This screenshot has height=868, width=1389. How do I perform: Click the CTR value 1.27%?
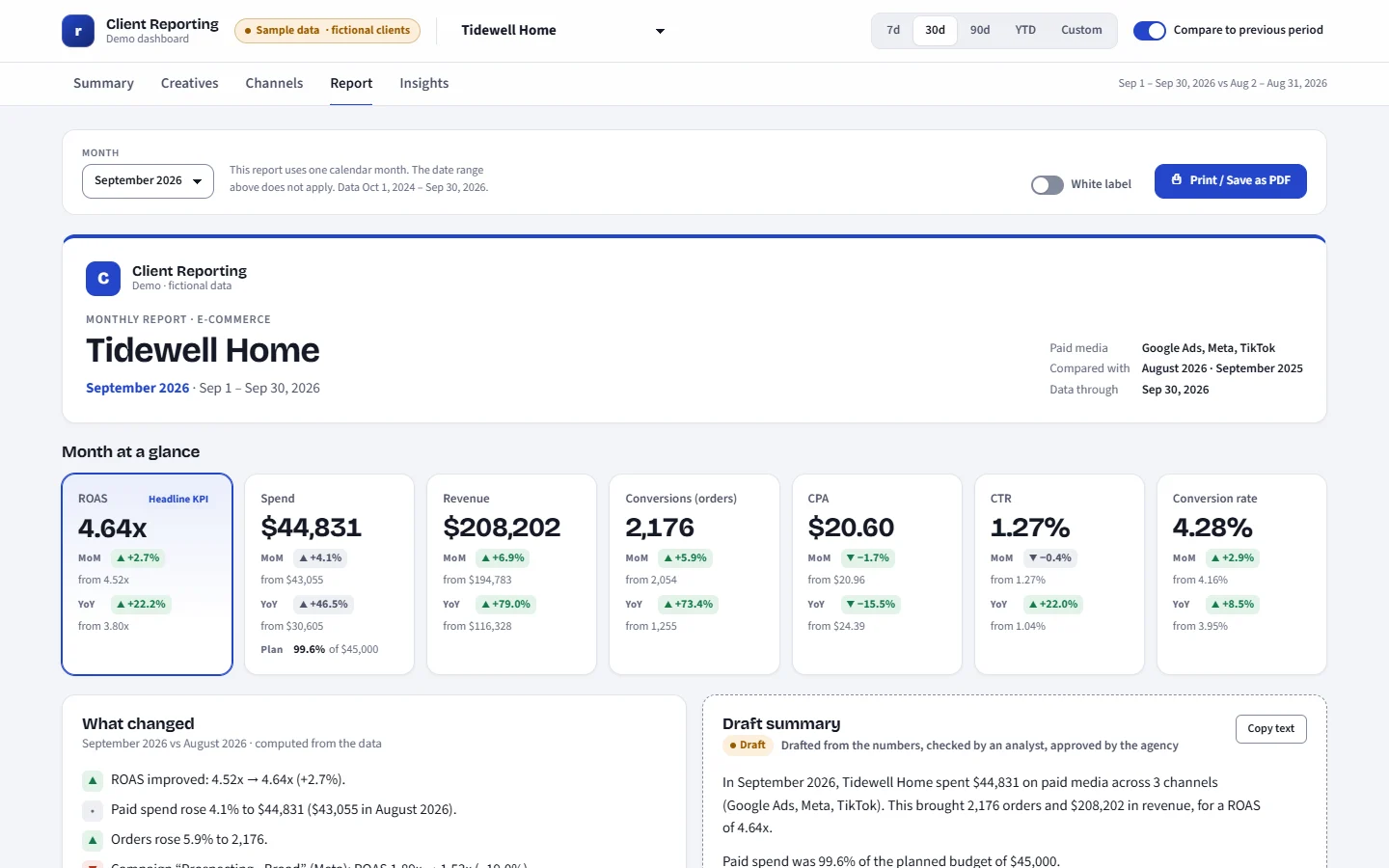pos(1029,528)
